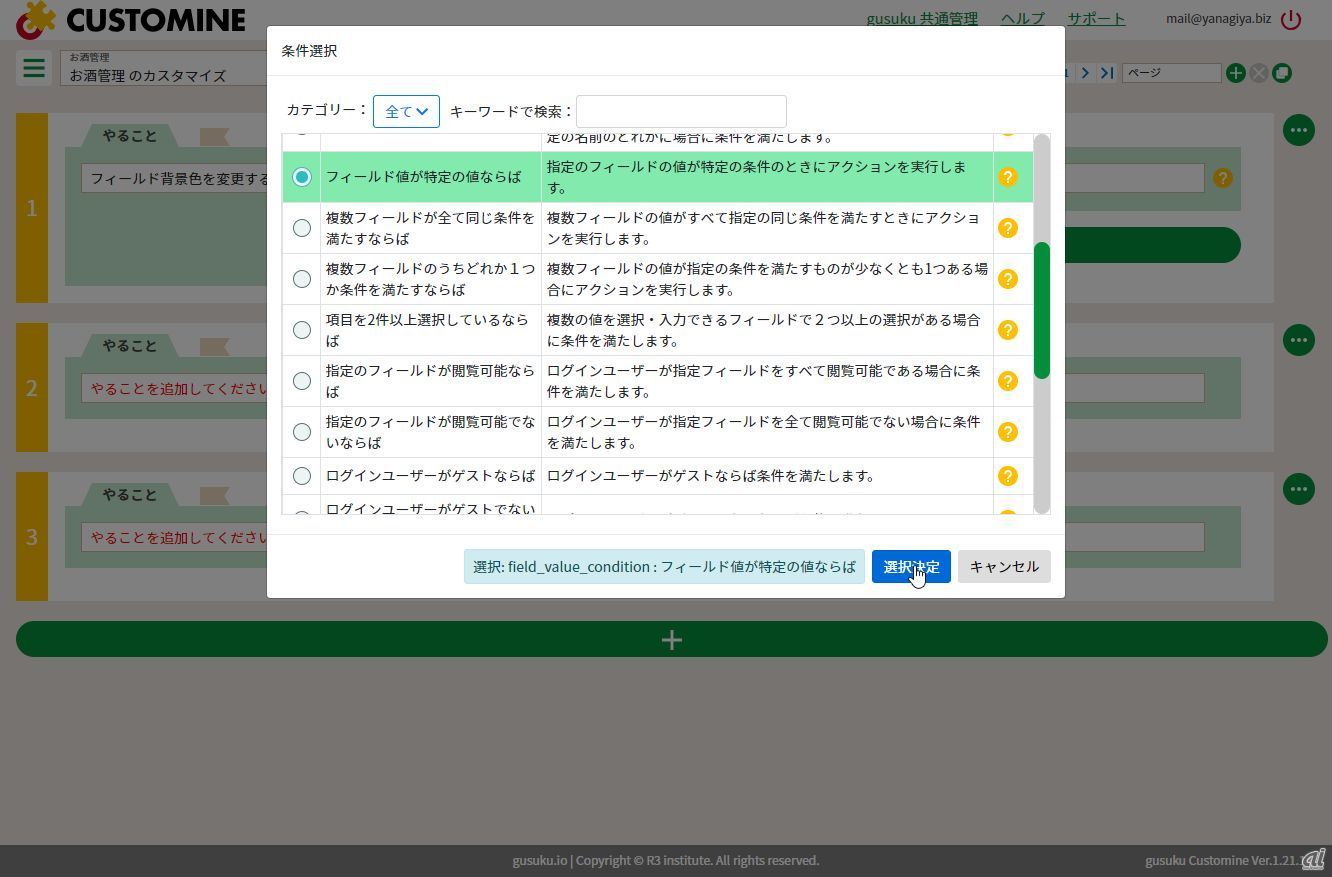Open the ヘルプ menu link

tap(1022, 19)
